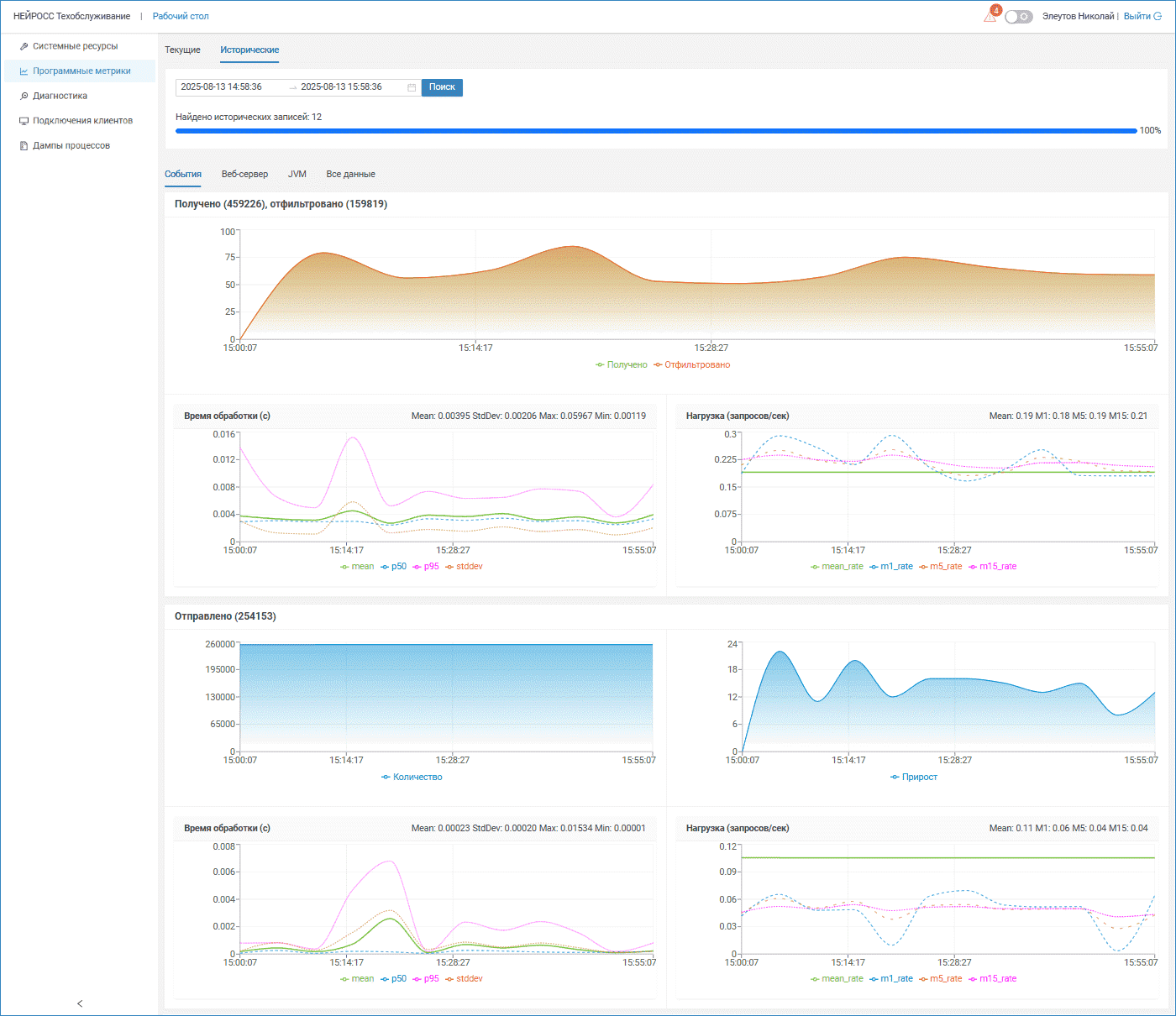
Task: Click the blue search progress bar
Action: coord(655,131)
